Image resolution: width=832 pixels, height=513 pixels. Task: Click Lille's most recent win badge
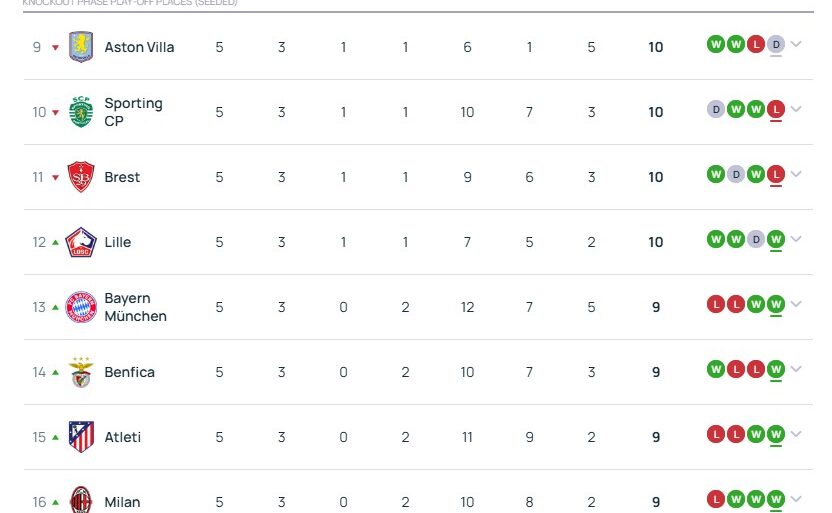pos(775,239)
